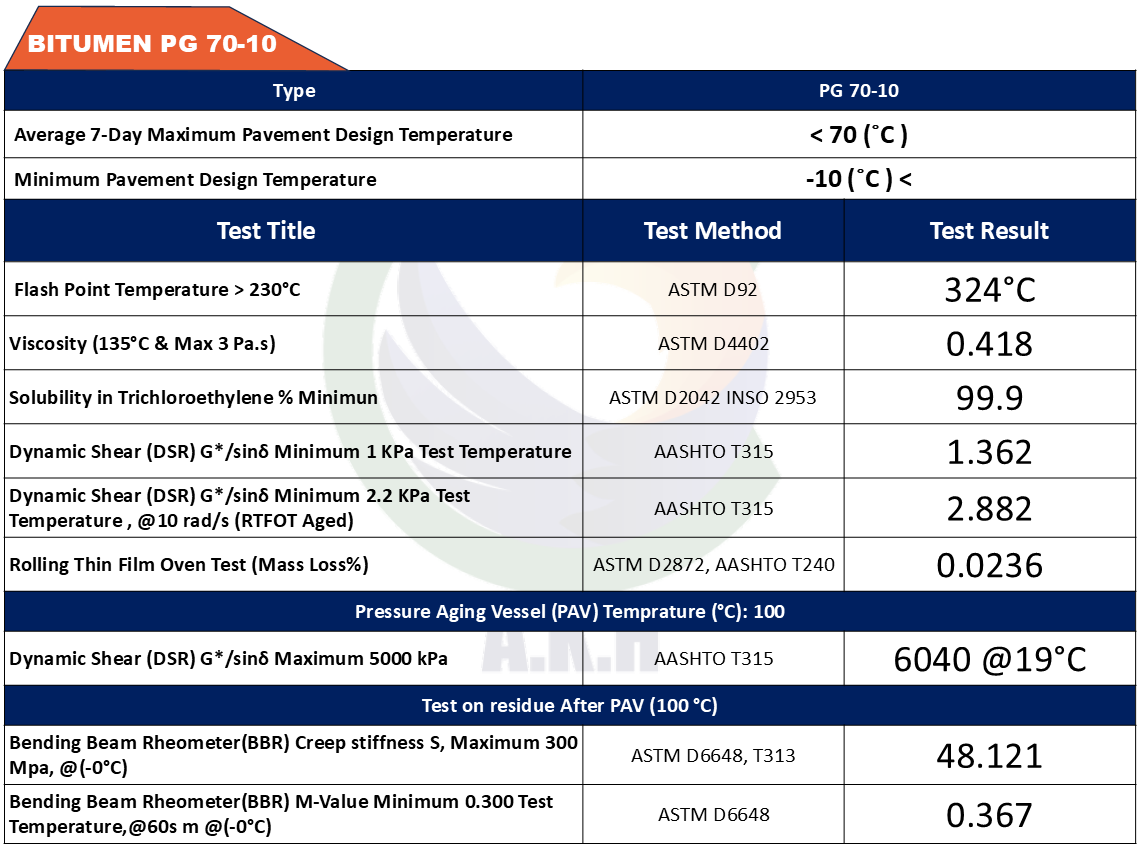Viewport: 1138px width, 844px height.
Task: Click the 'PG 70-10' type value cell
Action: (x=859, y=91)
